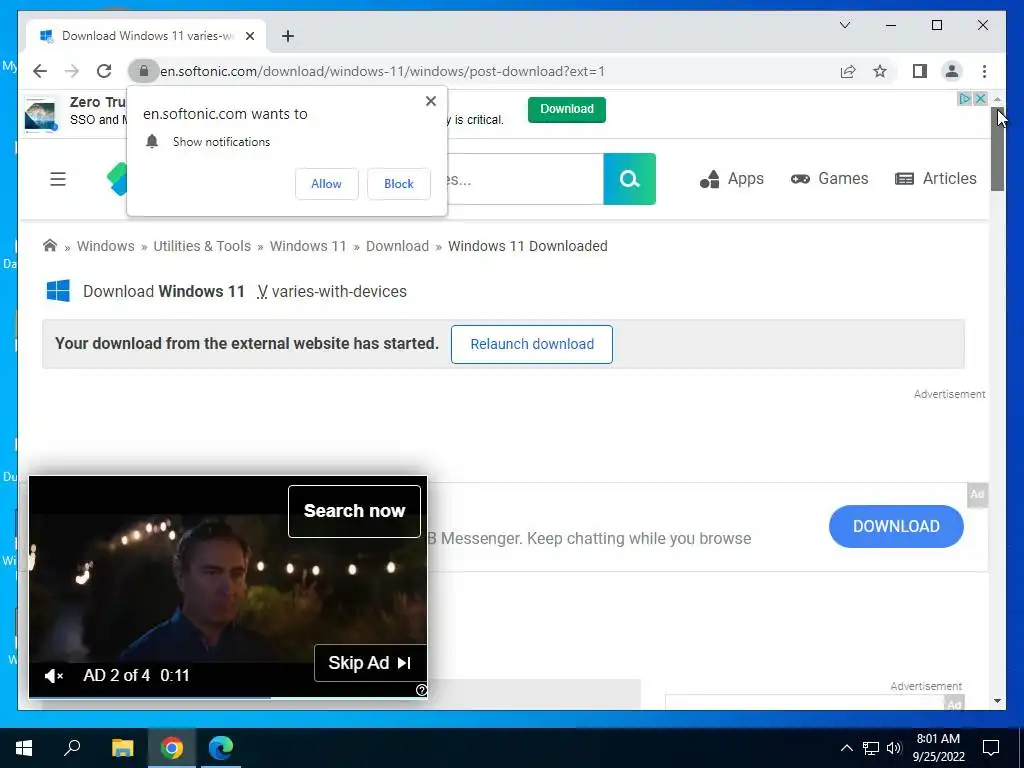
Task: Open File Explorer from the taskbar
Action: [122, 748]
